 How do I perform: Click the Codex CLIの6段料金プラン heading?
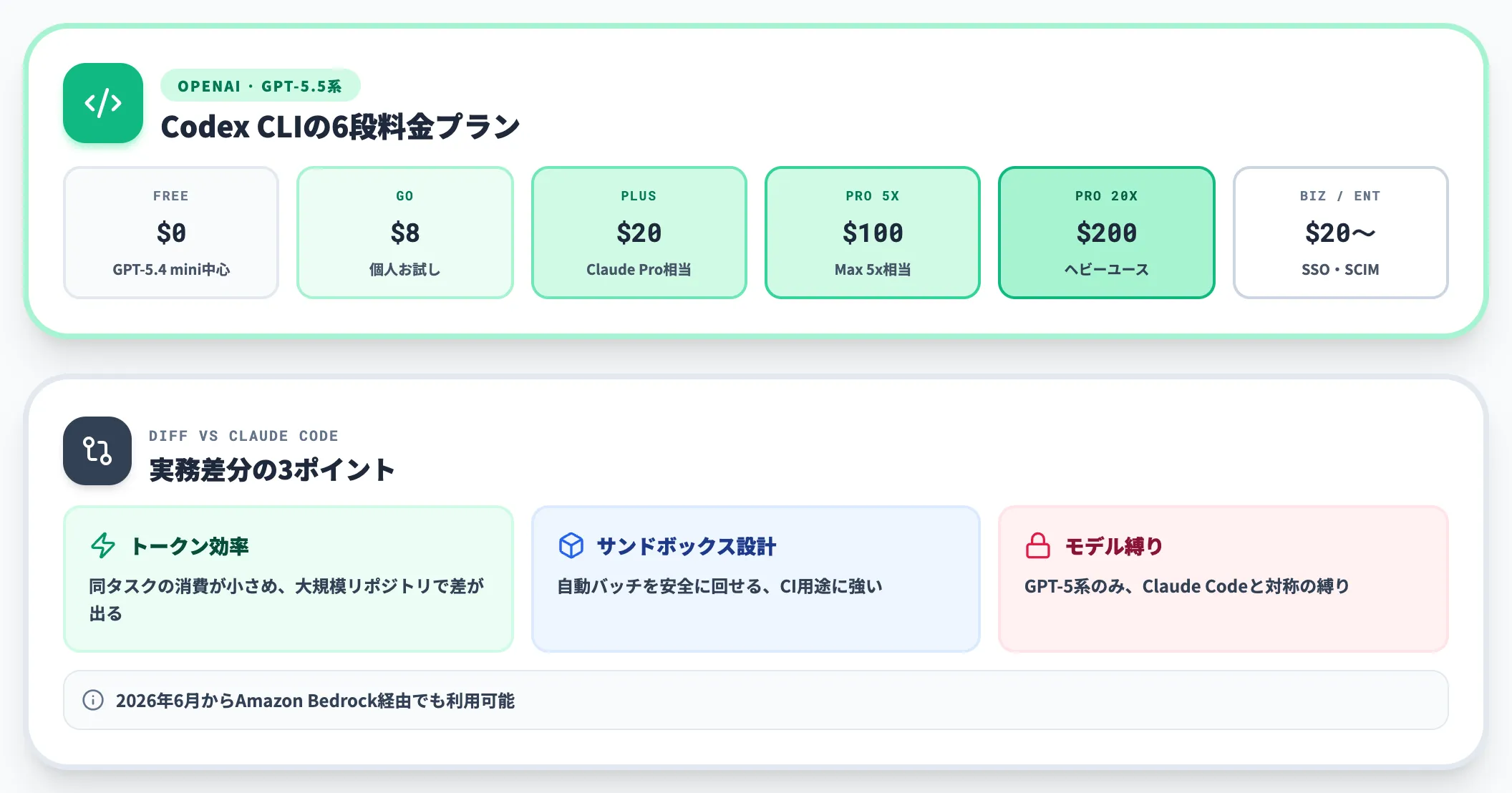[x=341, y=127]
